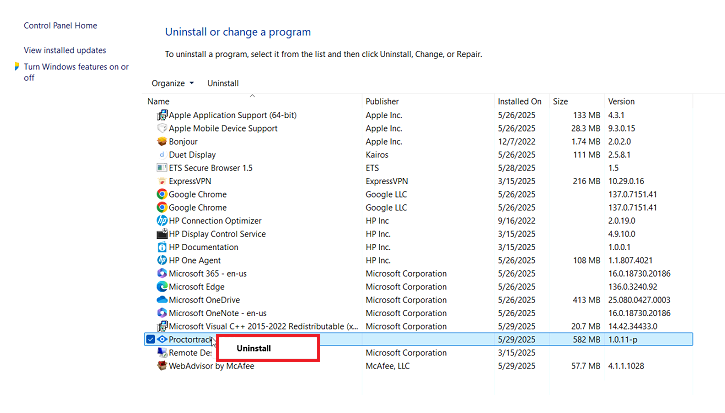
Task: Click the first Google Chrome icon
Action: [162, 194]
